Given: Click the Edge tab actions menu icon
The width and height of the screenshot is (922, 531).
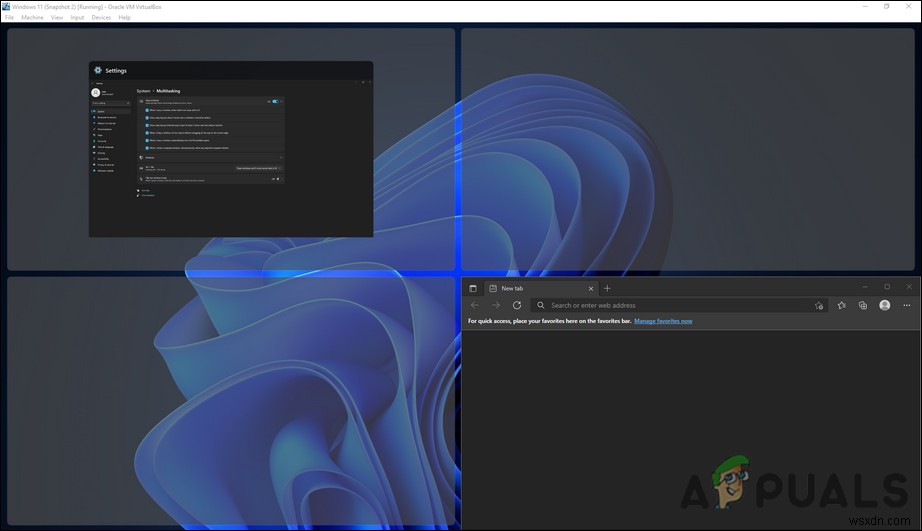Looking at the screenshot, I should pos(473,288).
